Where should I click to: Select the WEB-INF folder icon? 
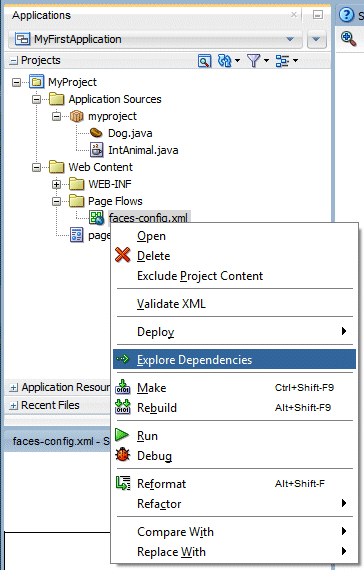pyautogui.click(x=76, y=184)
